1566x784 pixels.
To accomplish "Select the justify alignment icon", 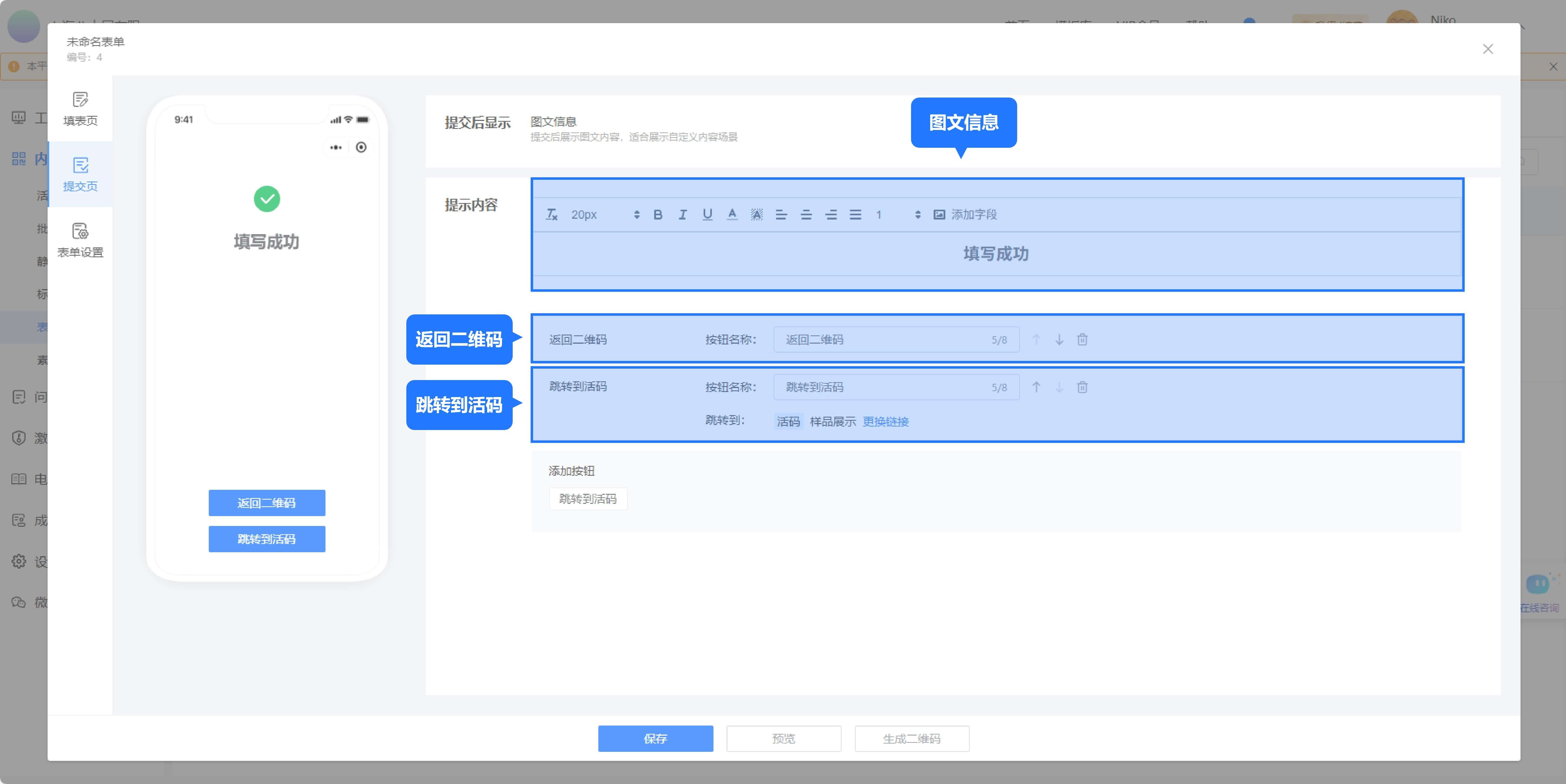I will coord(856,214).
